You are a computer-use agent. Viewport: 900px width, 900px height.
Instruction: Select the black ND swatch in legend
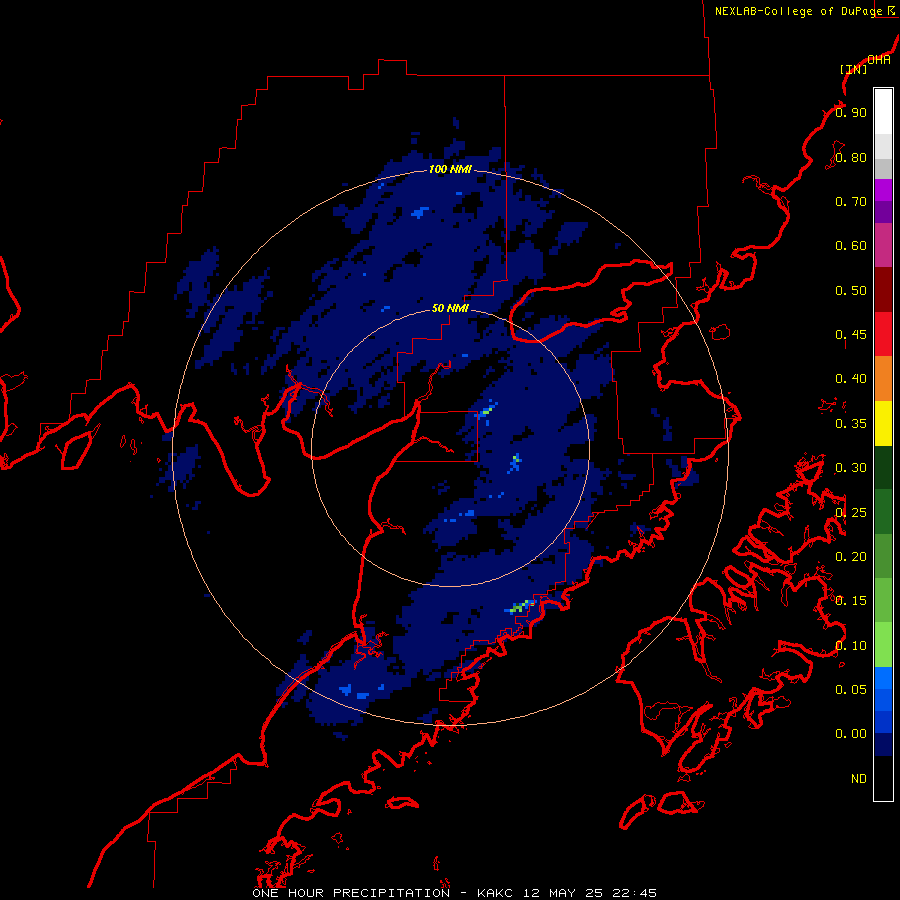pyautogui.click(x=883, y=778)
